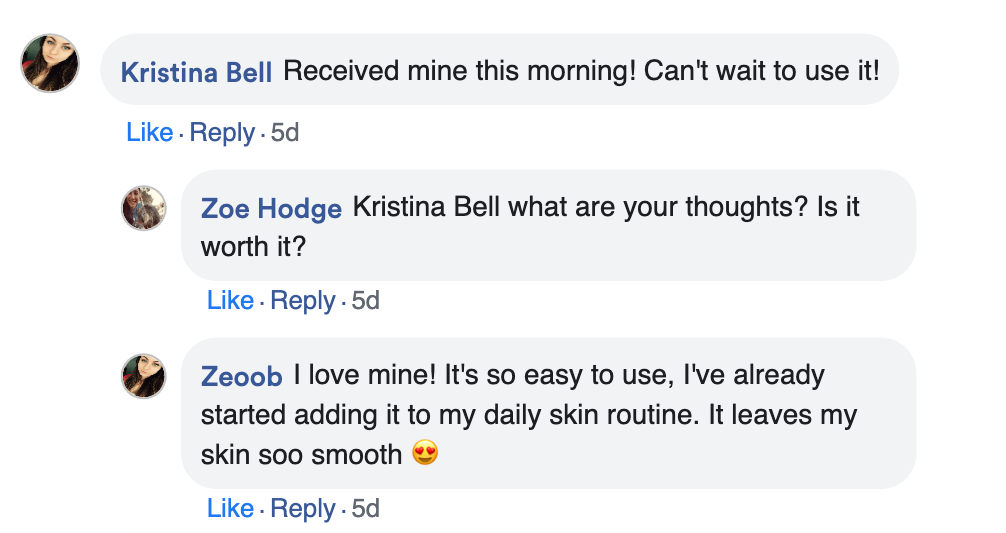Click 5d timestamp on Zoe Hodge's comment
The width and height of the screenshot is (1006, 533).
tap(366, 301)
